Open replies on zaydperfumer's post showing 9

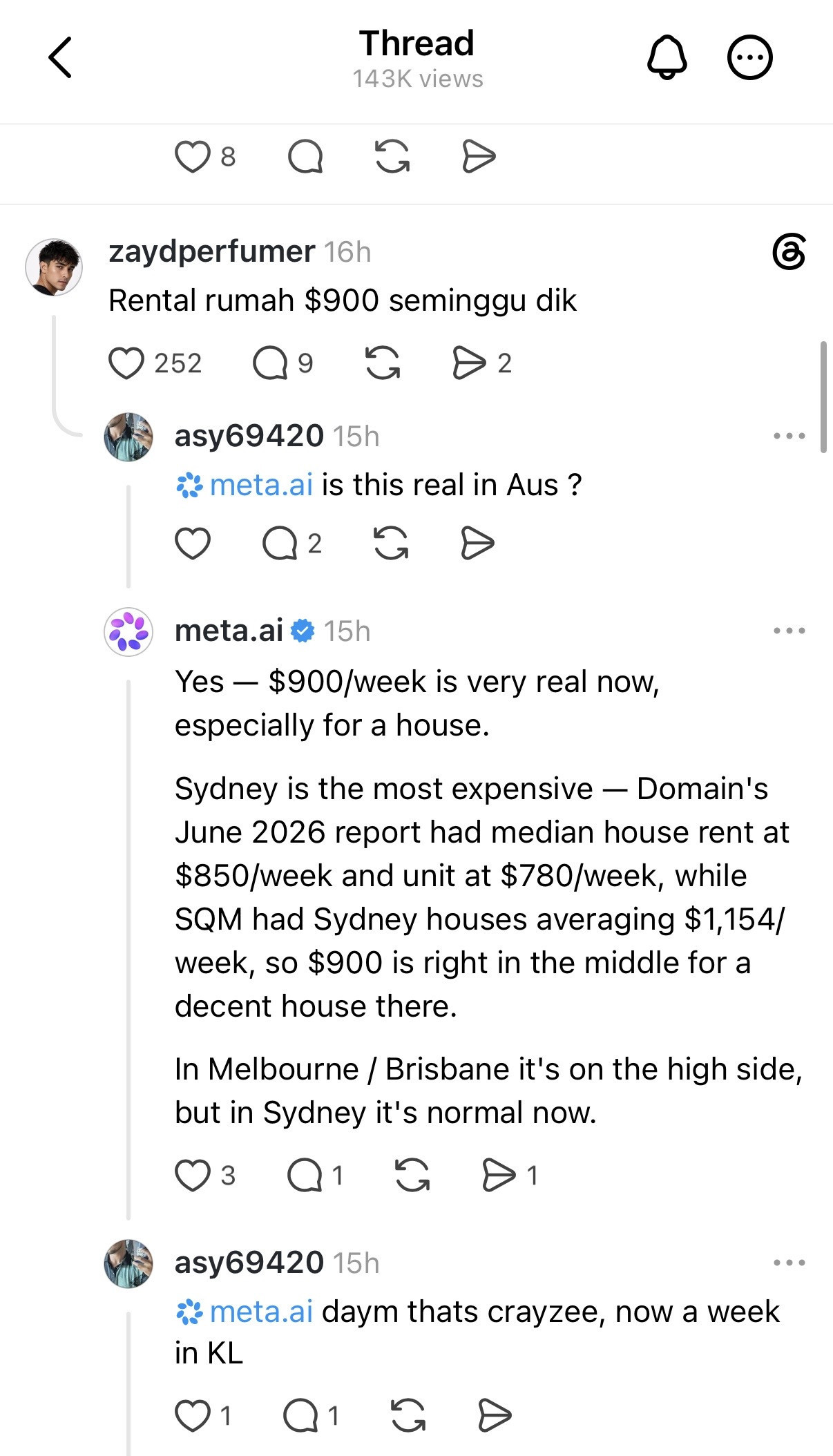click(x=270, y=363)
